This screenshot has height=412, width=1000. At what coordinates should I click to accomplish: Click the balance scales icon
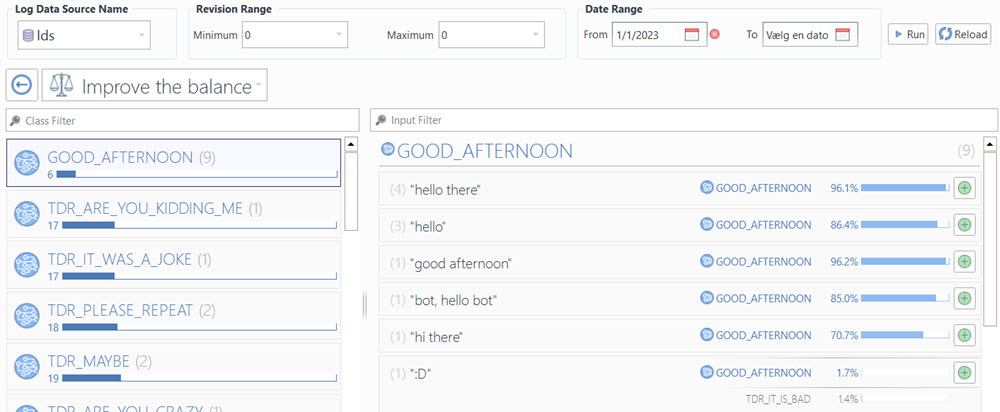pyautogui.click(x=62, y=86)
